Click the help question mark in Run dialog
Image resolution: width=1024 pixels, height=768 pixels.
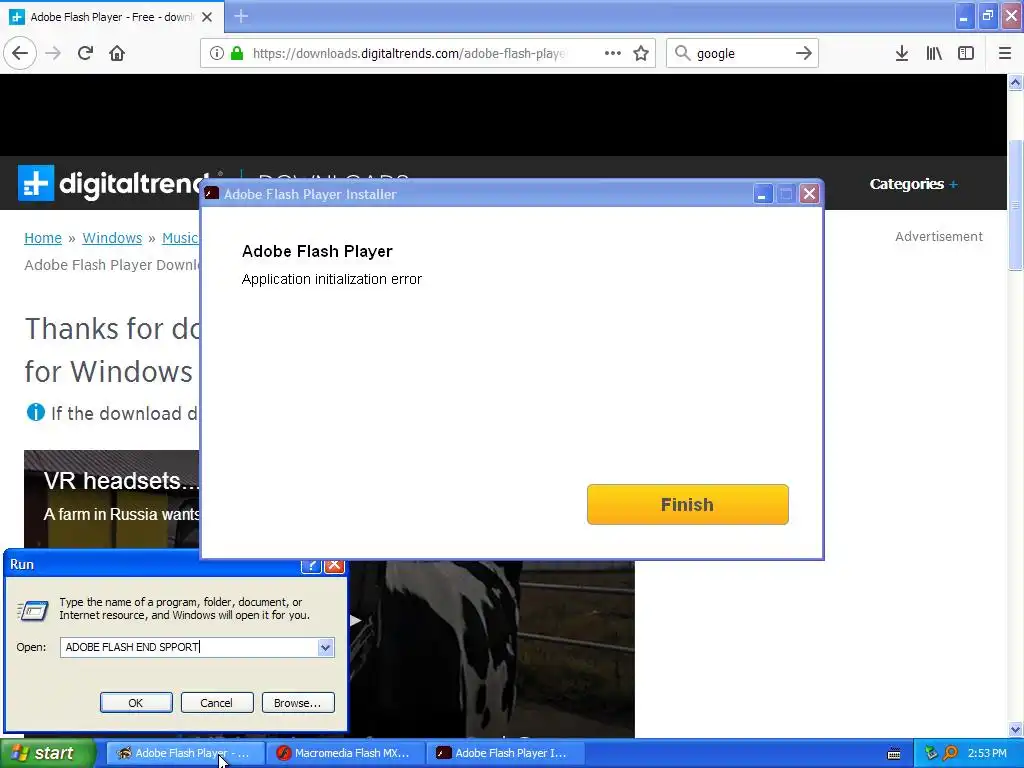click(311, 565)
